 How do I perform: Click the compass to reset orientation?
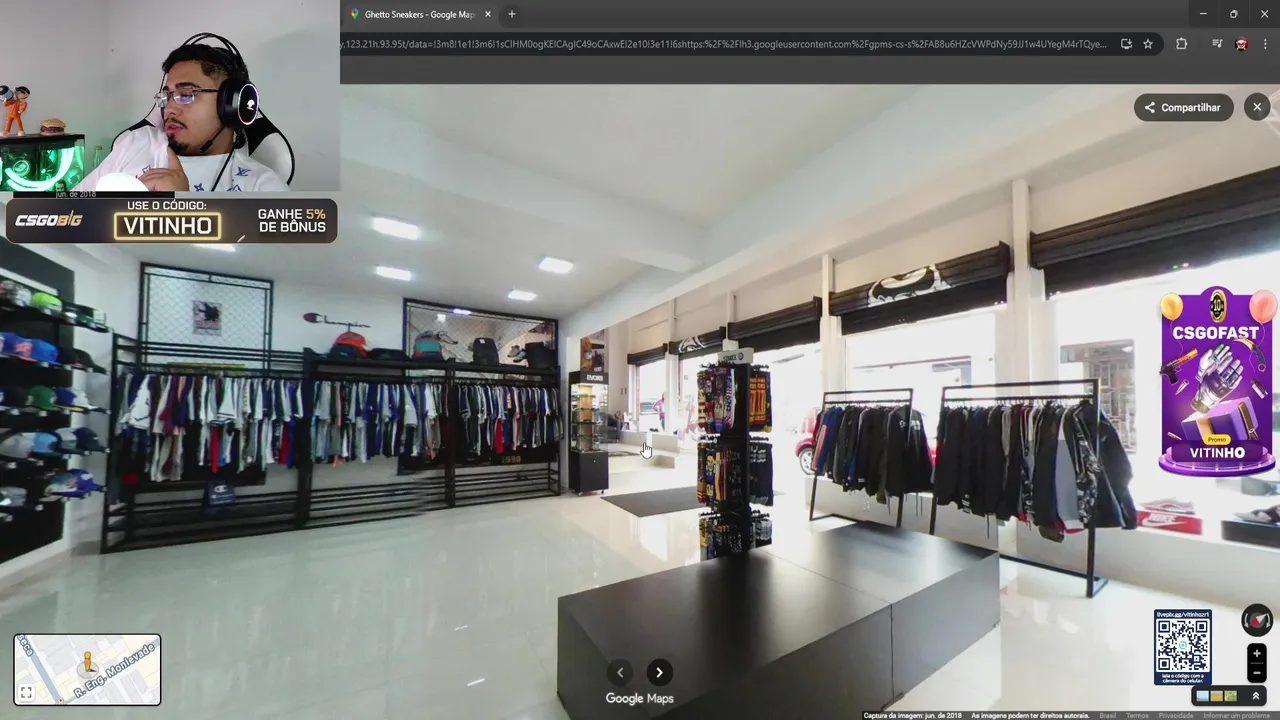pos(1257,620)
